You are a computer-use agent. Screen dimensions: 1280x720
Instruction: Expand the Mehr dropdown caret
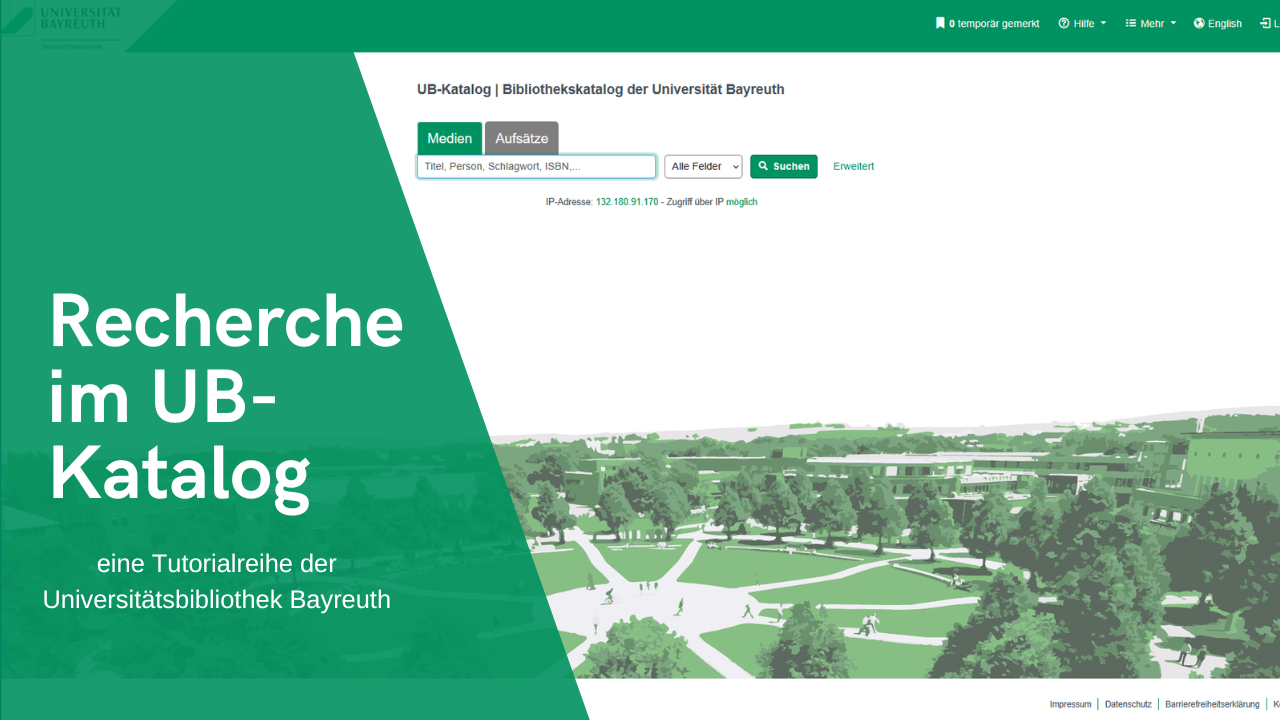pyautogui.click(x=1173, y=23)
